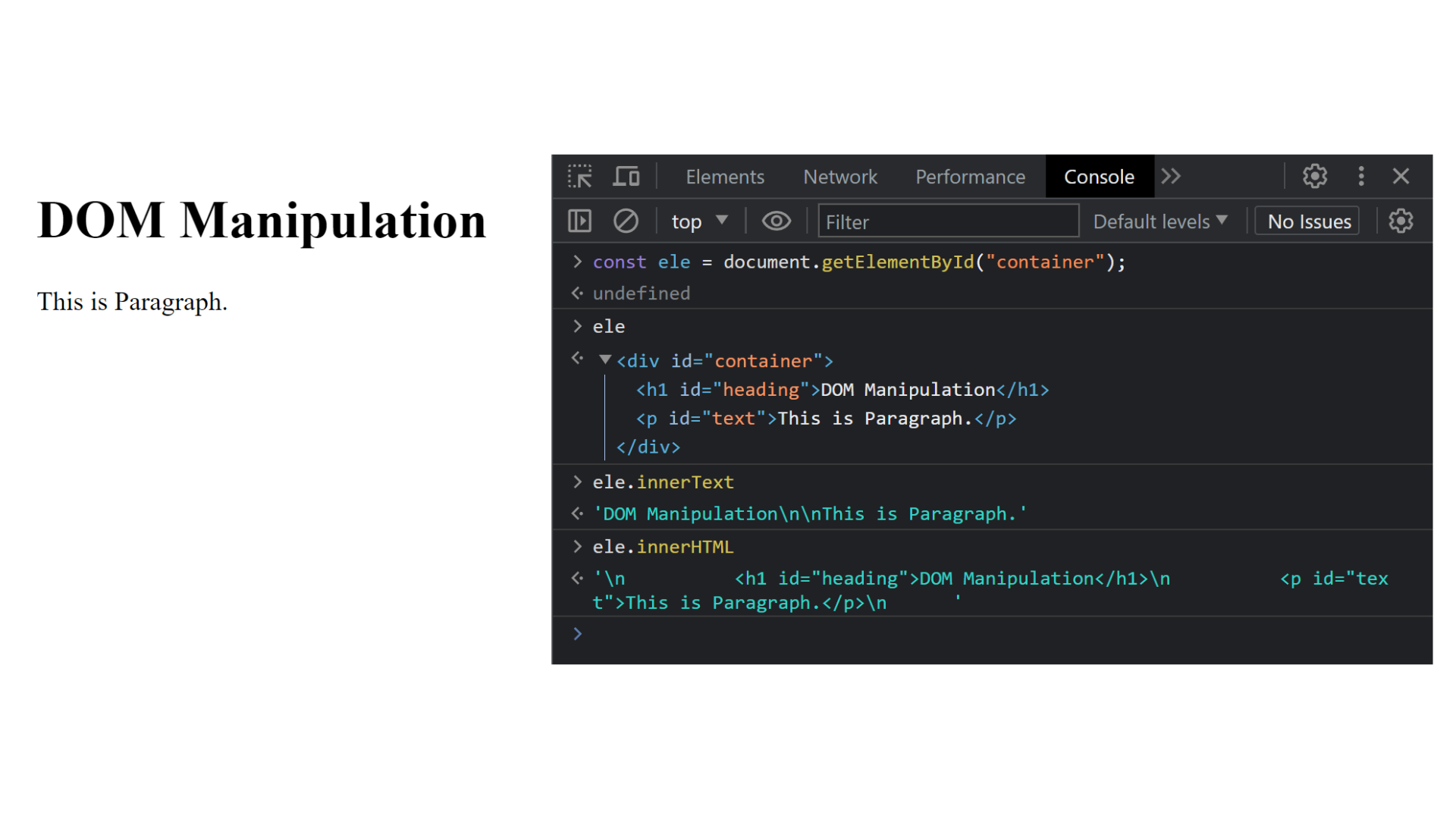Click the Performance panel tab
The width and height of the screenshot is (1456, 819).
(969, 176)
